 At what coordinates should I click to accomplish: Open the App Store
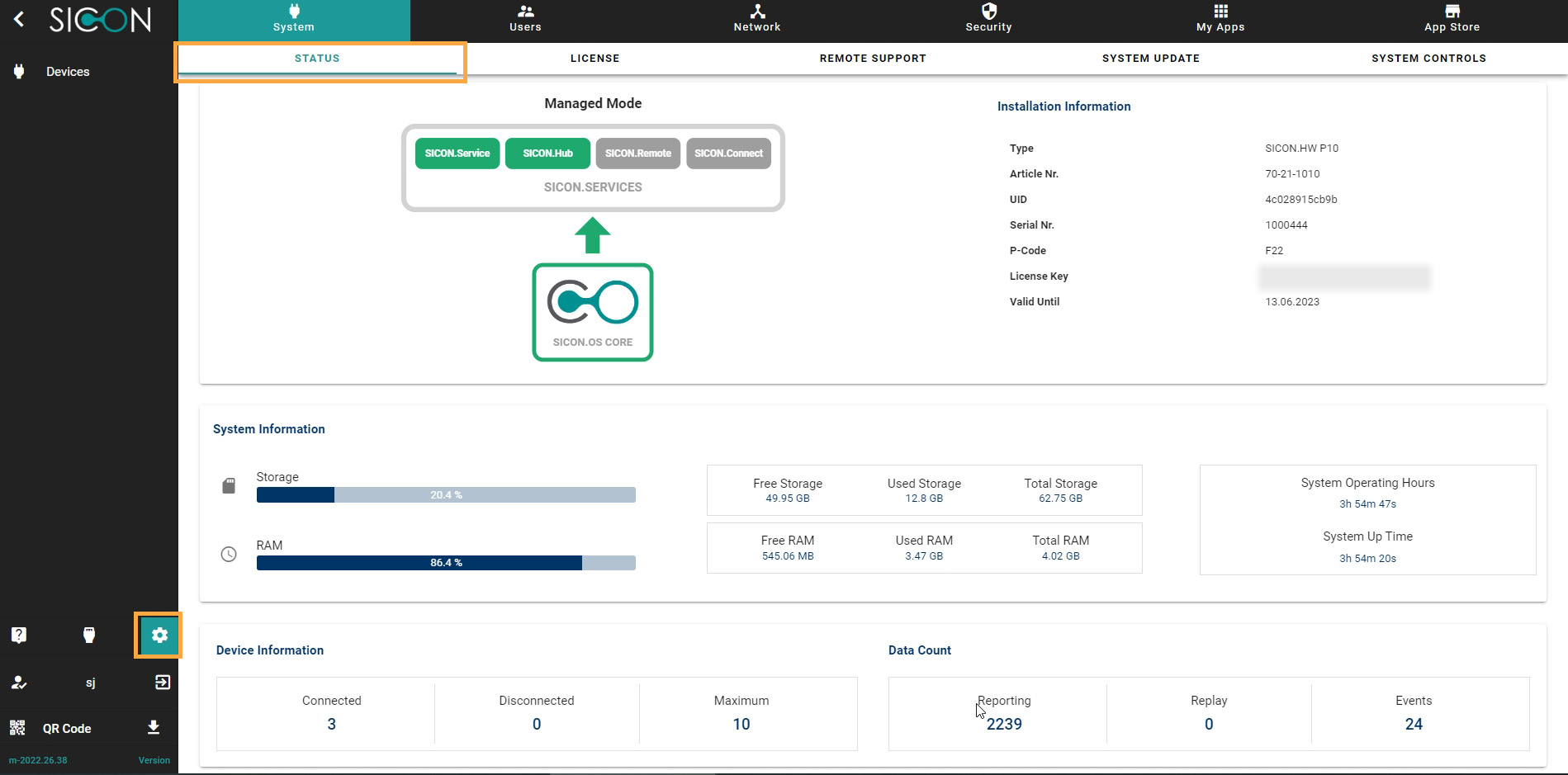1452,18
